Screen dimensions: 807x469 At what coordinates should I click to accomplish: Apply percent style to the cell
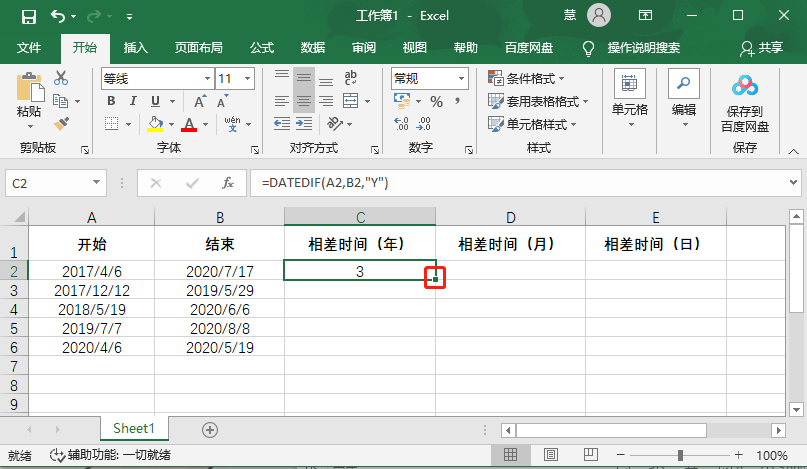click(436, 101)
